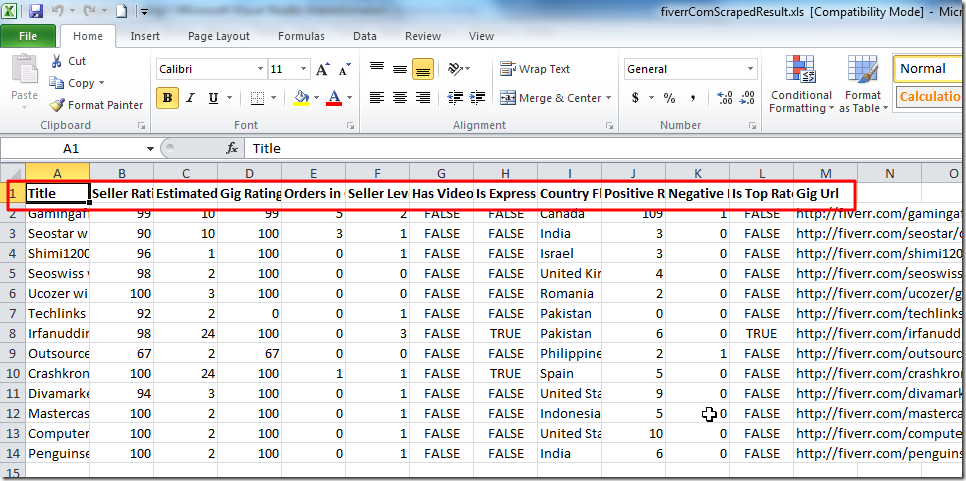The height and width of the screenshot is (481, 966).
Task: Toggle Italic formatting
Action: [190, 98]
